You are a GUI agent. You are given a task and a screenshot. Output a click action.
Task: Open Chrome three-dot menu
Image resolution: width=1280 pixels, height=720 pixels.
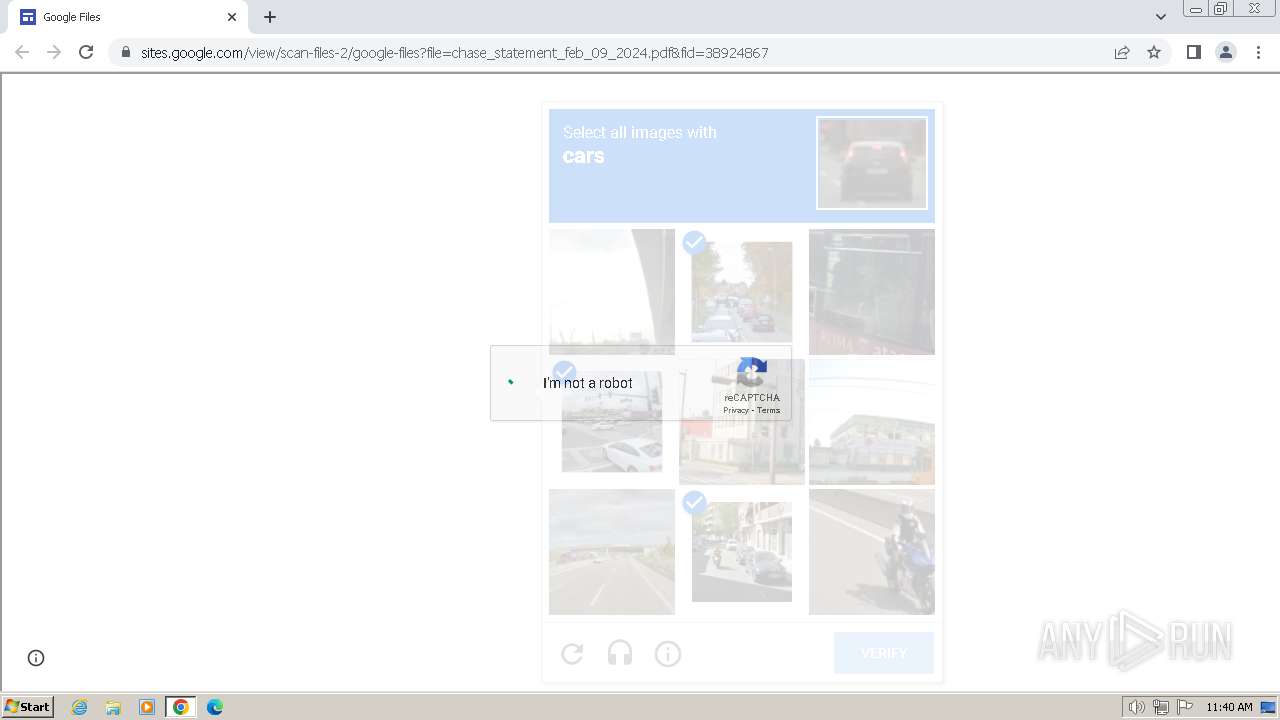point(1258,52)
